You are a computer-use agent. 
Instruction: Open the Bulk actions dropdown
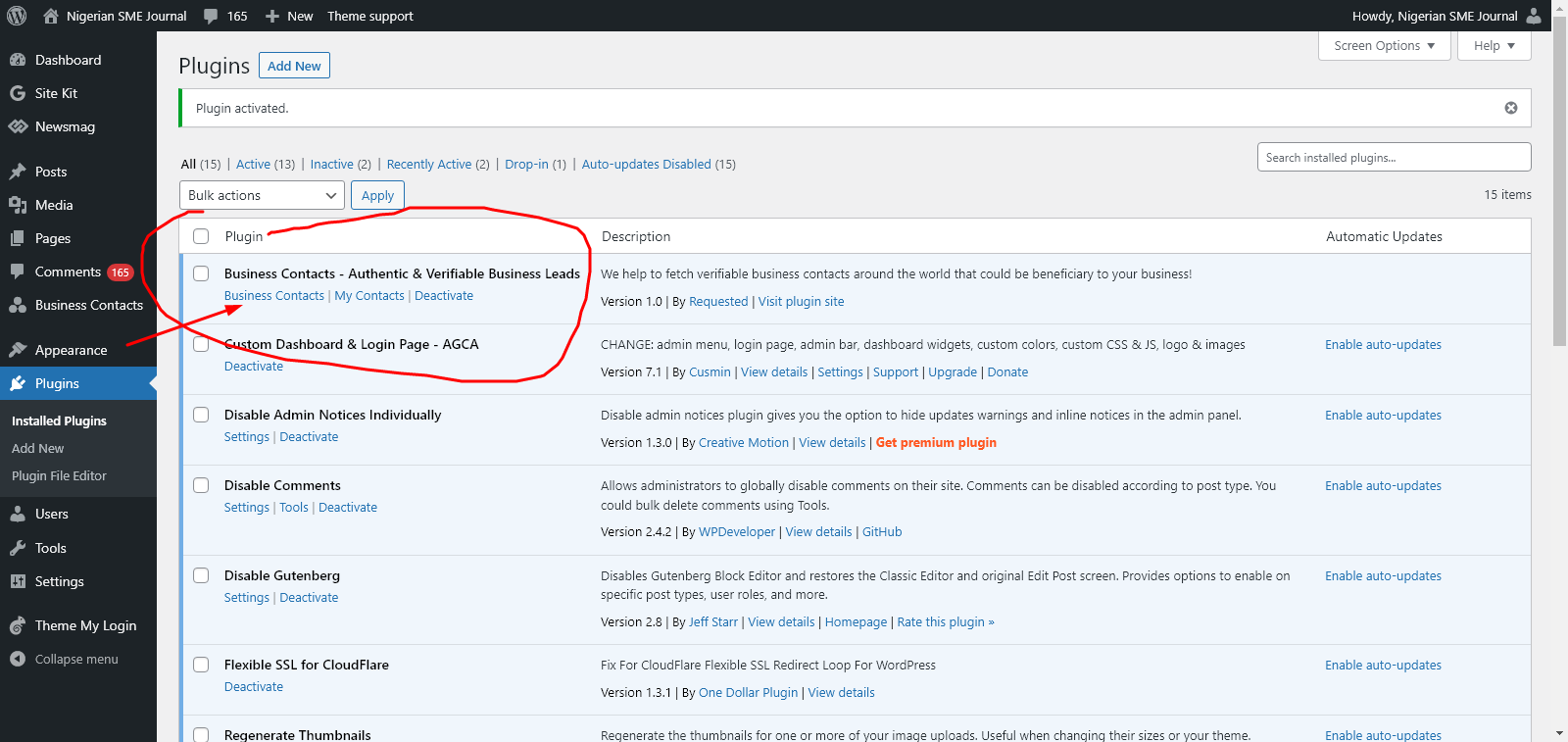[262, 195]
